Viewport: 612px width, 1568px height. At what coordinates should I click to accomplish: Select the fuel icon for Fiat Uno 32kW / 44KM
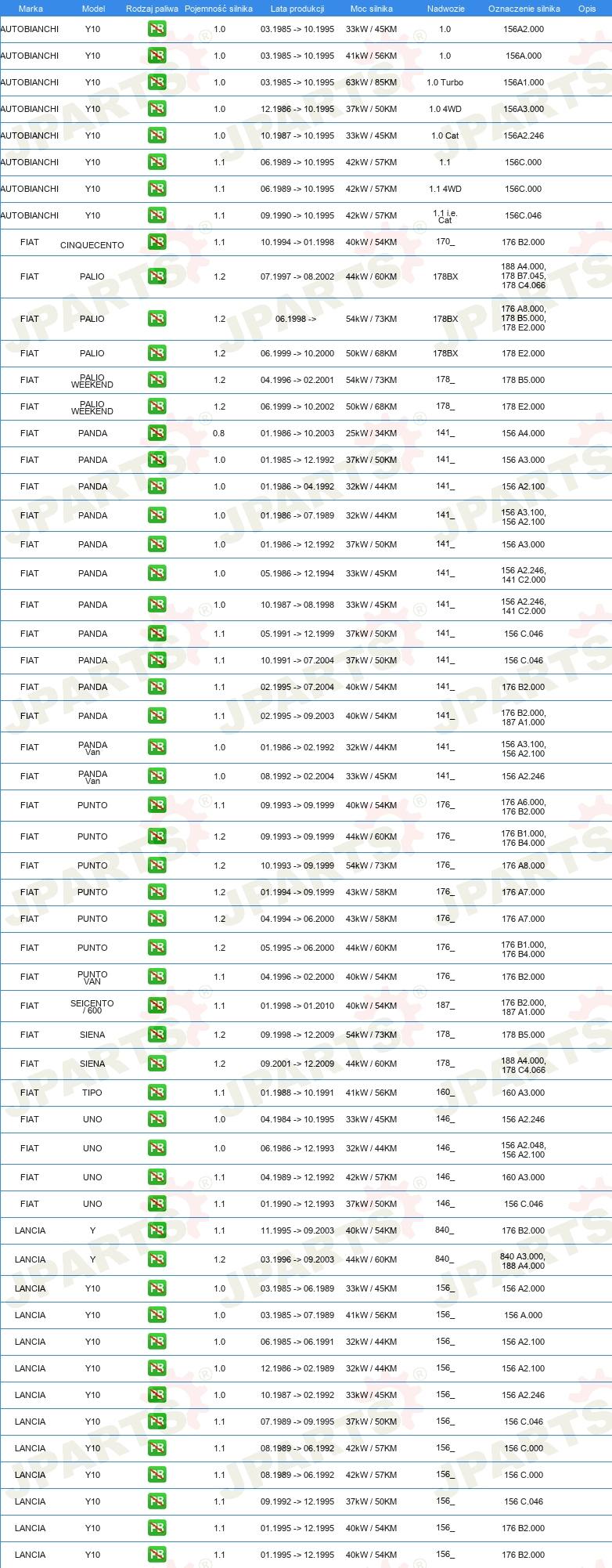[157, 1148]
